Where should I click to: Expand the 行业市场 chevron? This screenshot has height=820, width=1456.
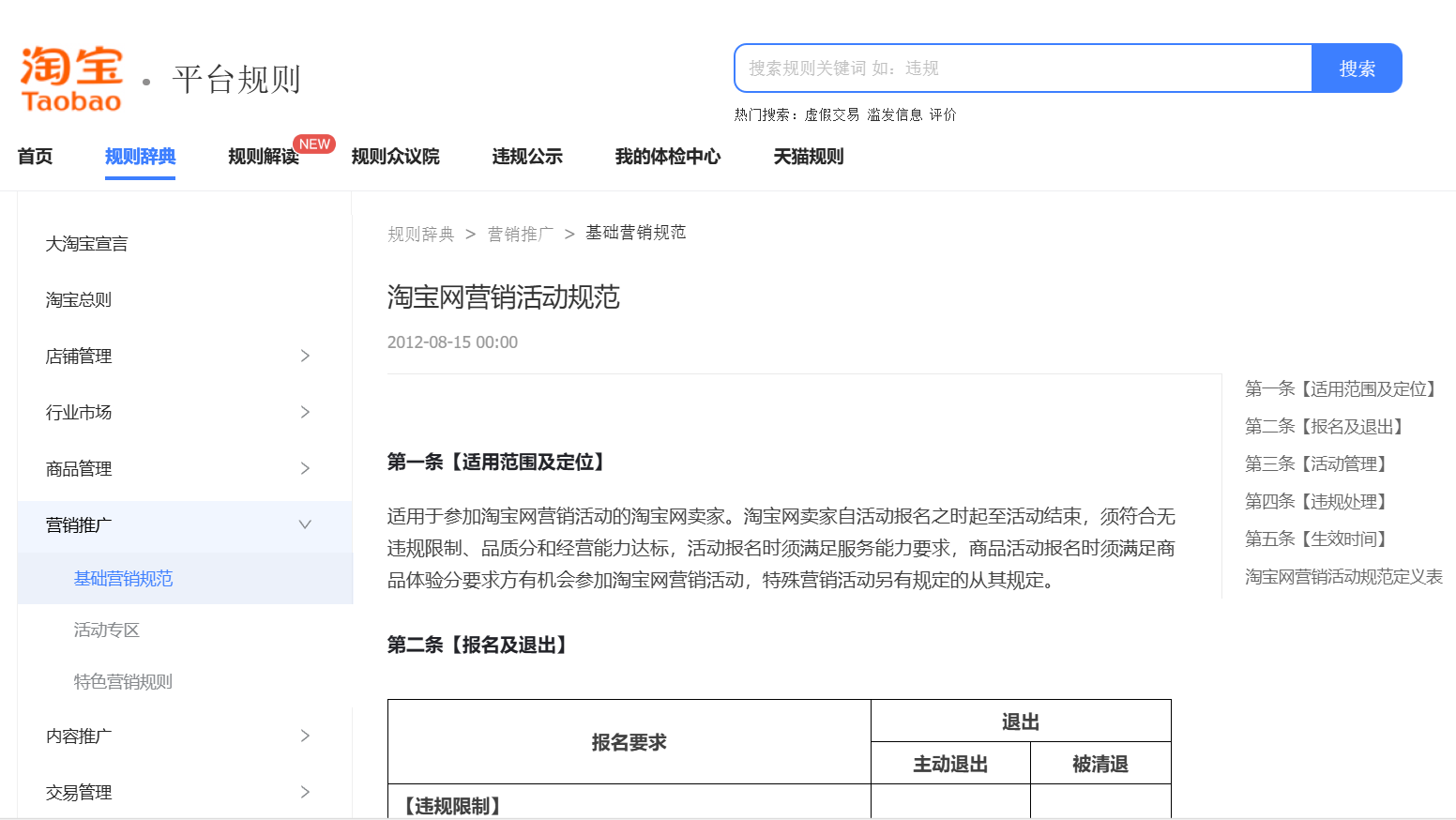click(305, 412)
